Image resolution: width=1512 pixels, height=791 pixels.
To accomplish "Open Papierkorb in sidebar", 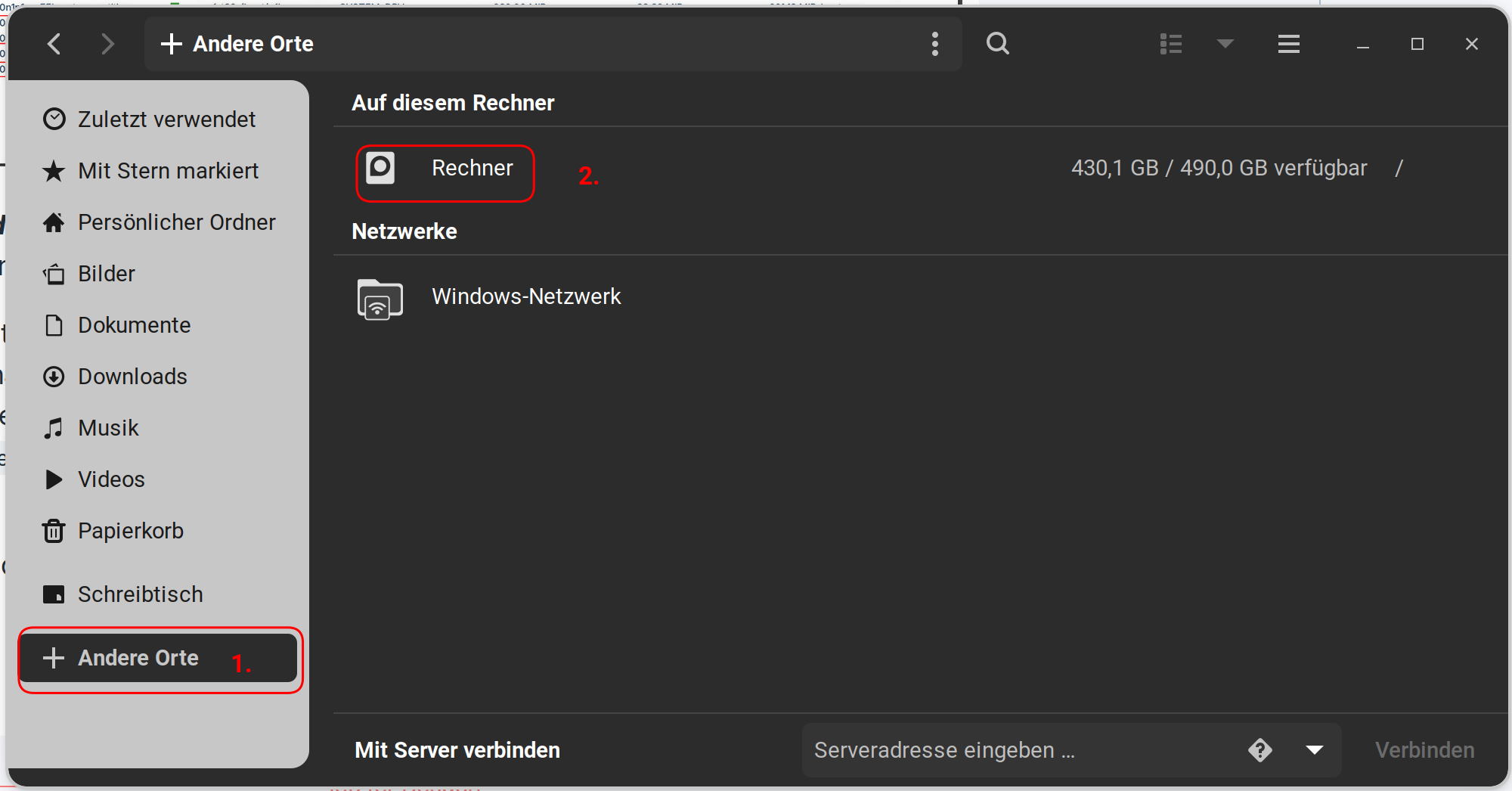I will tap(157, 531).
